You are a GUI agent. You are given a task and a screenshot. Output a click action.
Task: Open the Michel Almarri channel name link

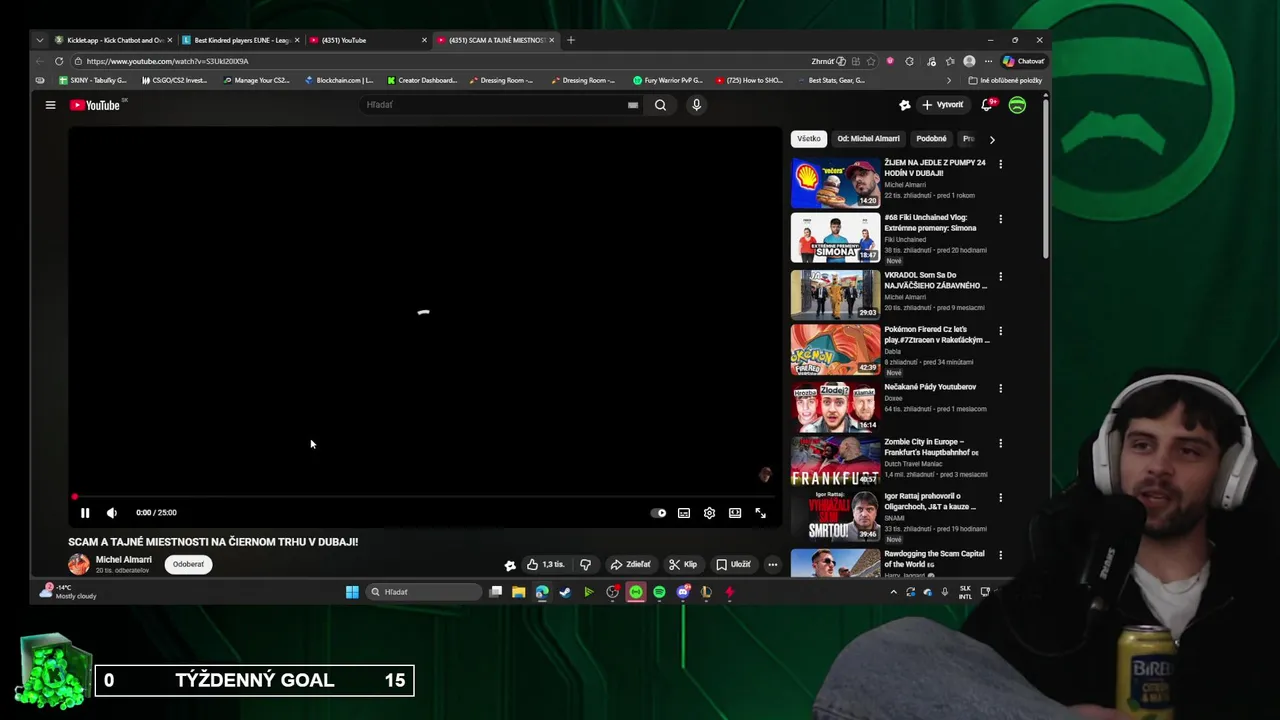pyautogui.click(x=124, y=560)
